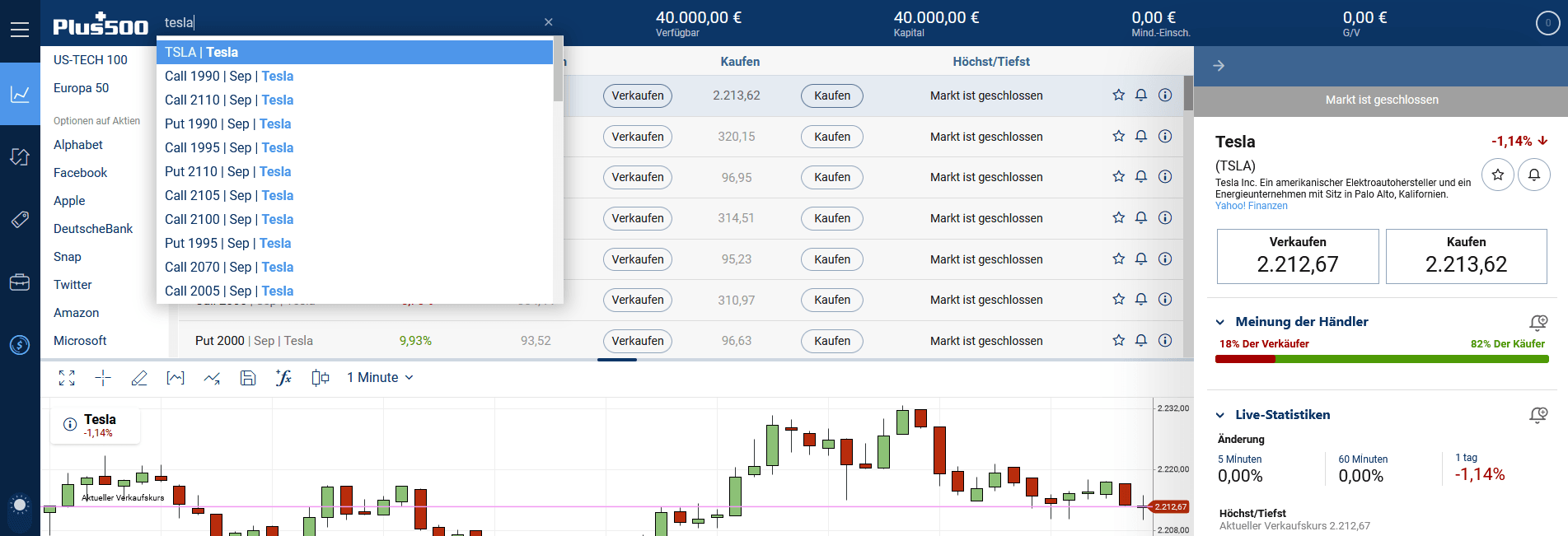Add Tesla to favorites in details panel

coord(1497,175)
